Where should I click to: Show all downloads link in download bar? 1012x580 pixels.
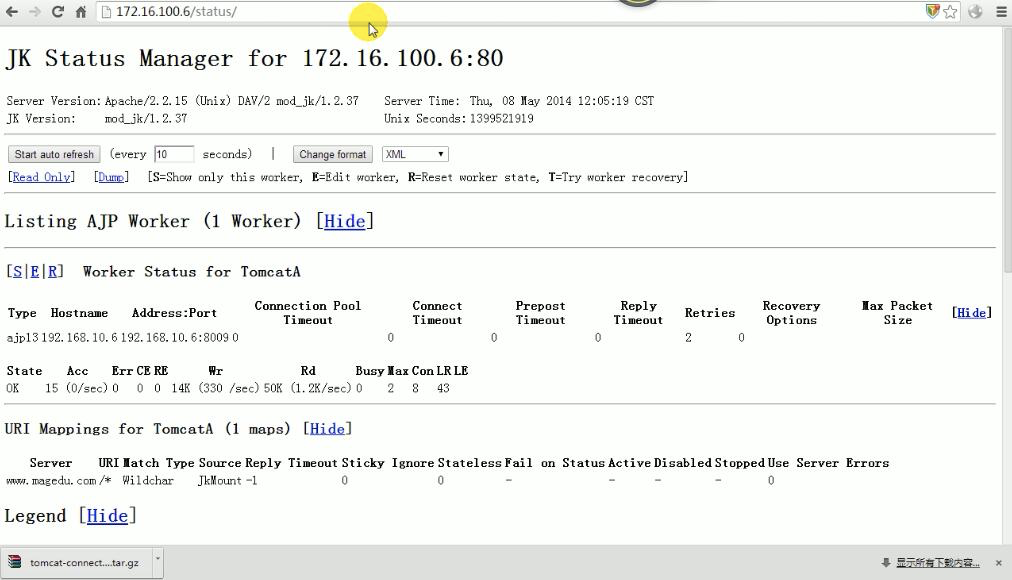pos(937,563)
